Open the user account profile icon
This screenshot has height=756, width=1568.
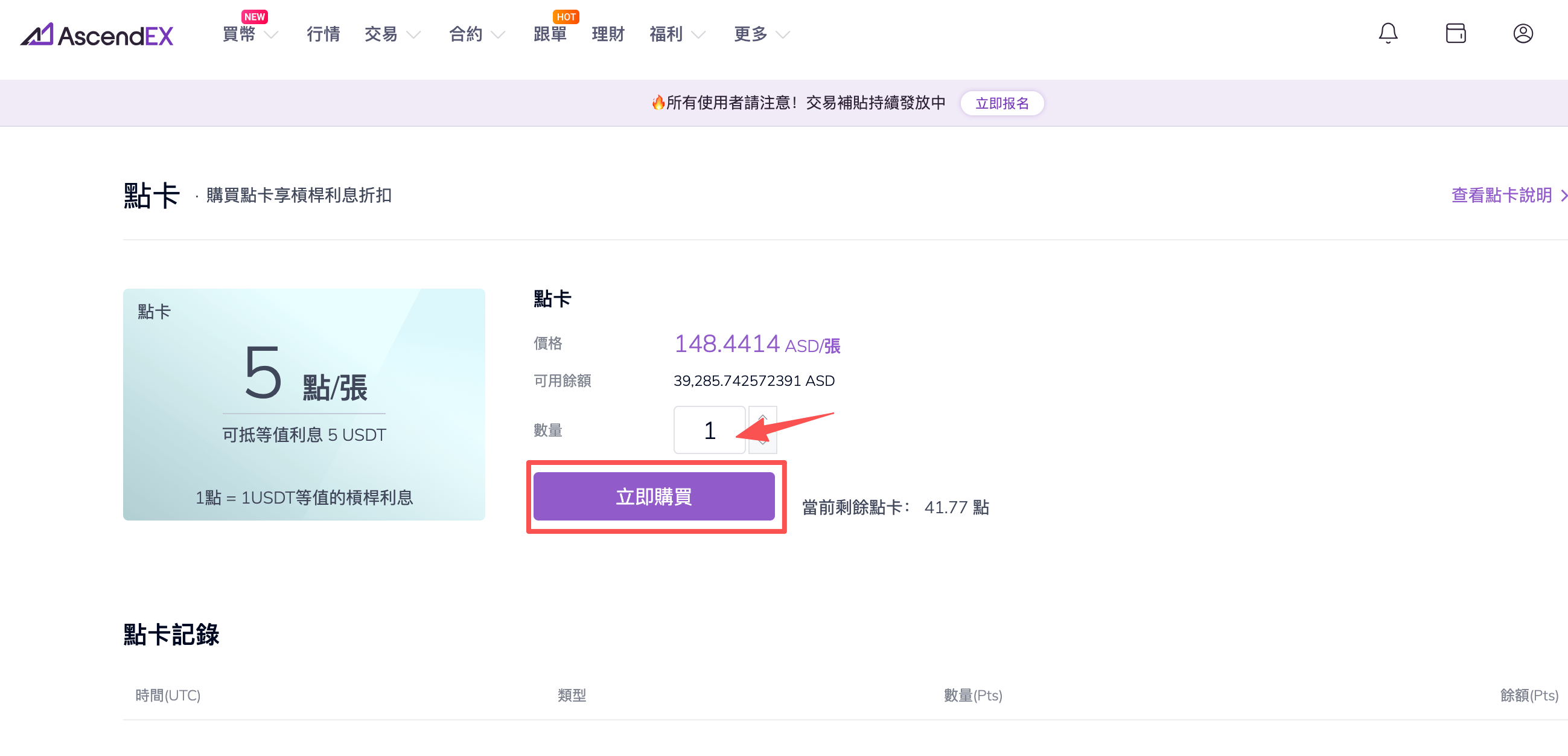(x=1522, y=33)
